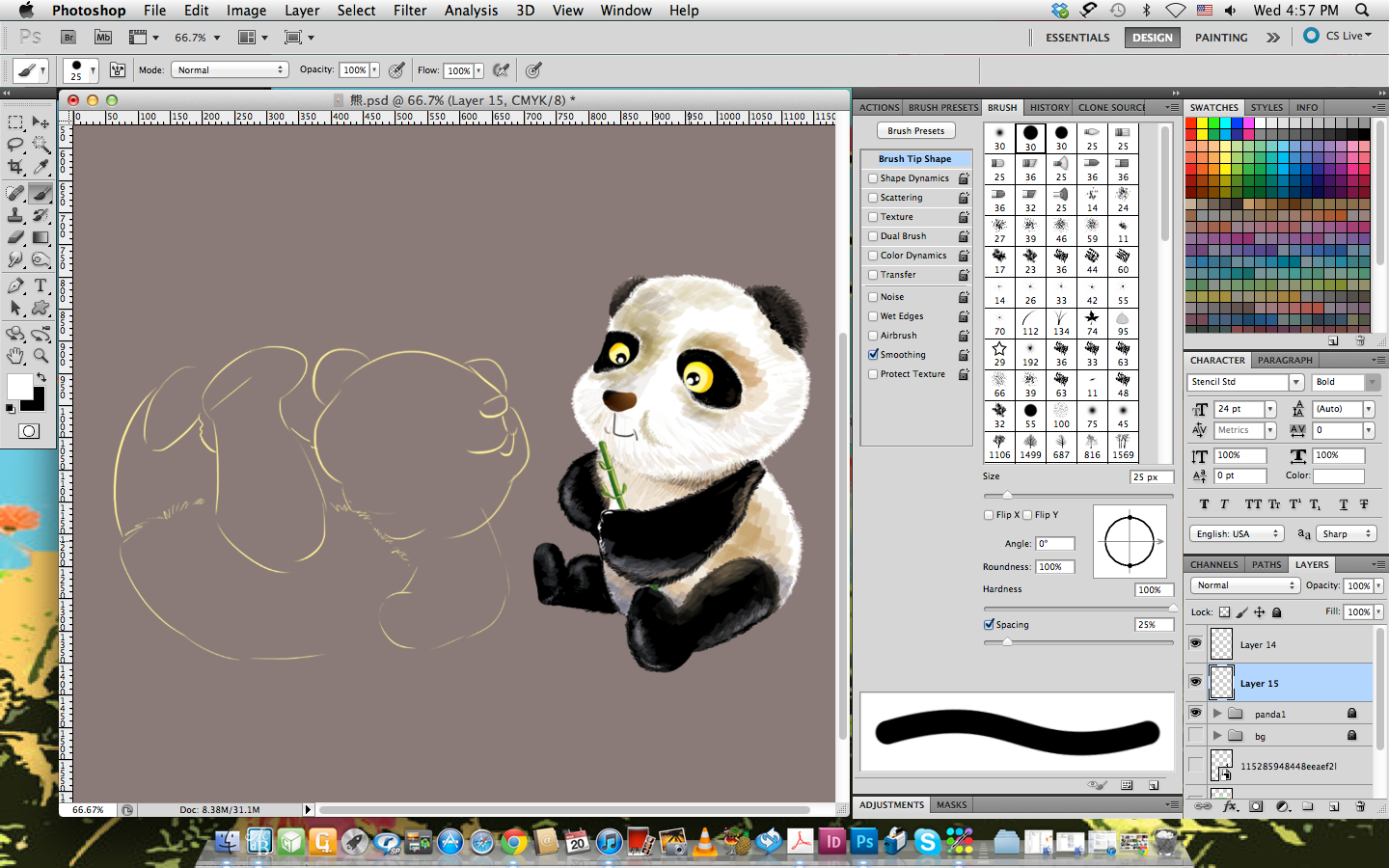Hide the panda1 layer group

click(1195, 713)
